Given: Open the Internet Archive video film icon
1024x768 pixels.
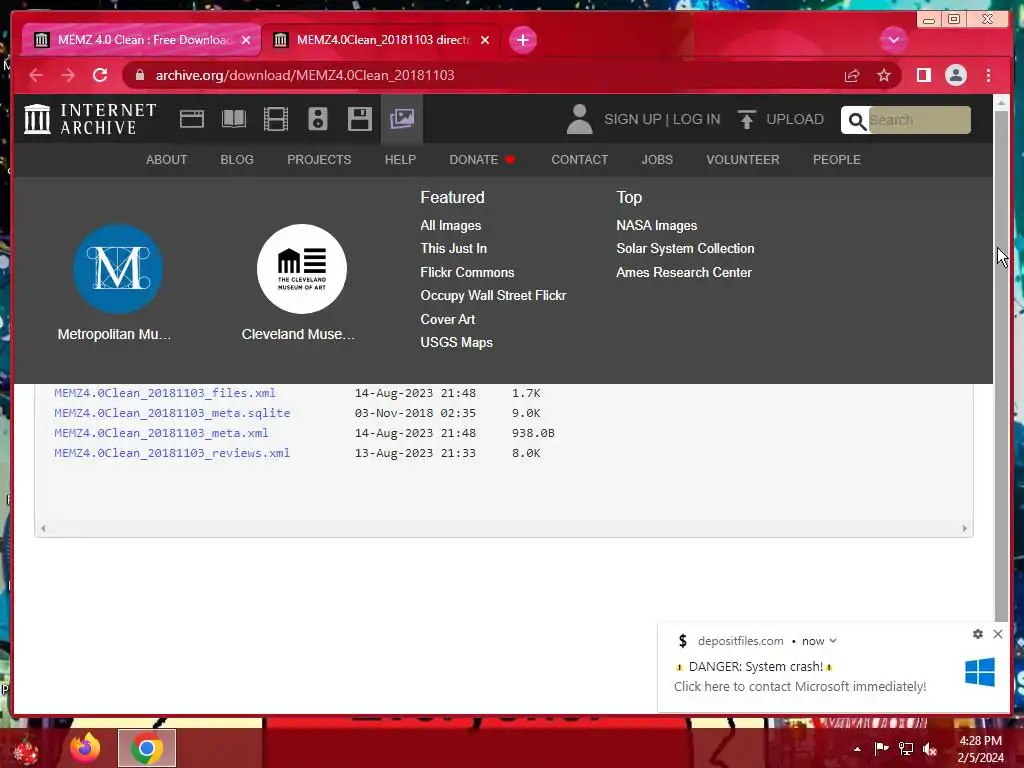Looking at the screenshot, I should [276, 120].
